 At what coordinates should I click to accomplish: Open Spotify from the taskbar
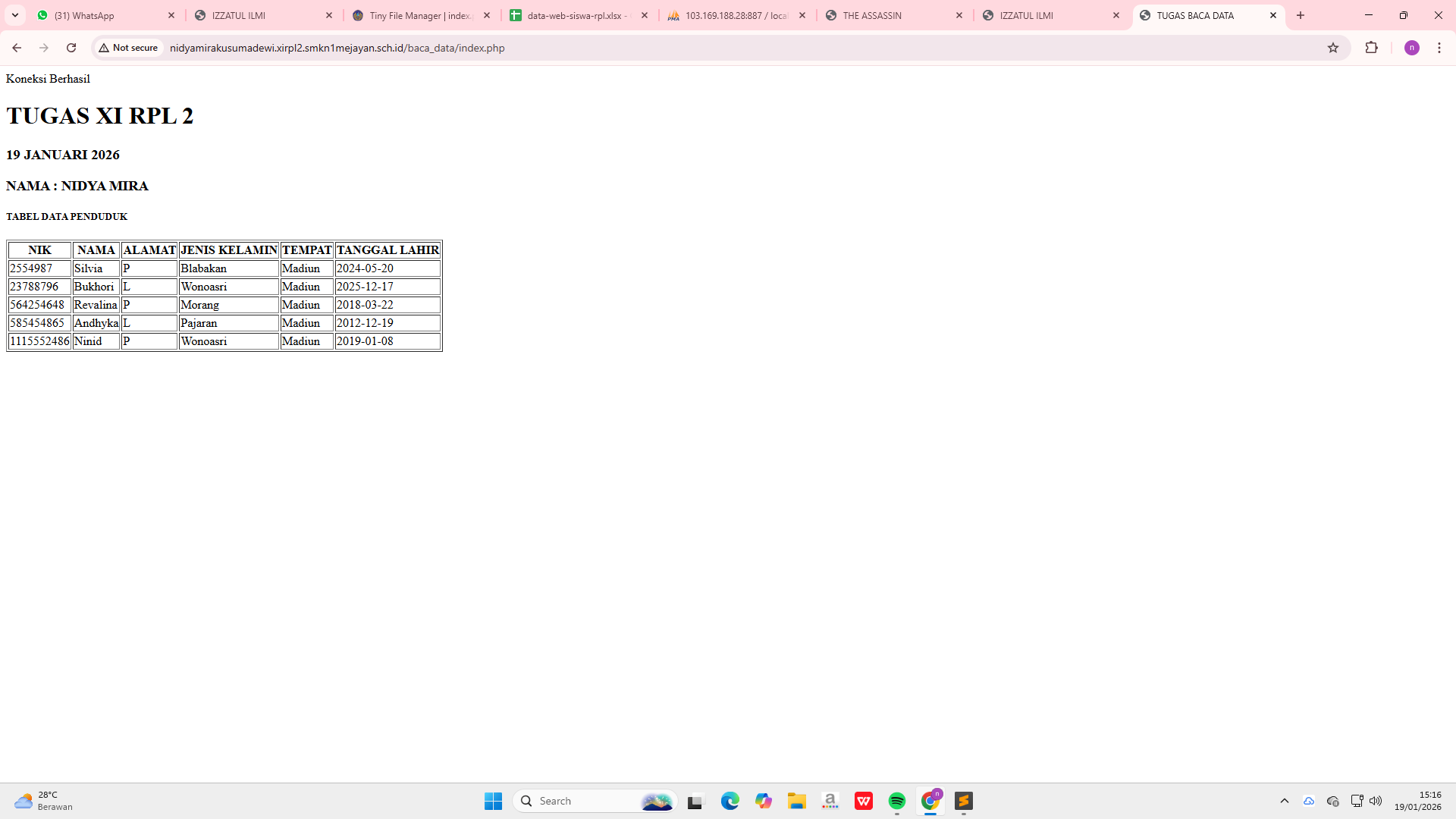pyautogui.click(x=896, y=801)
